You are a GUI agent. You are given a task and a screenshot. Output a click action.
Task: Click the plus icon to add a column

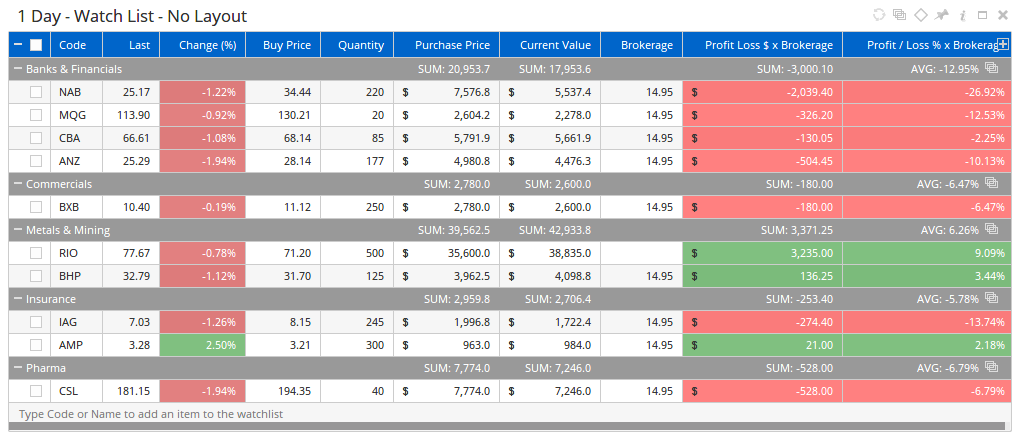(x=1003, y=44)
